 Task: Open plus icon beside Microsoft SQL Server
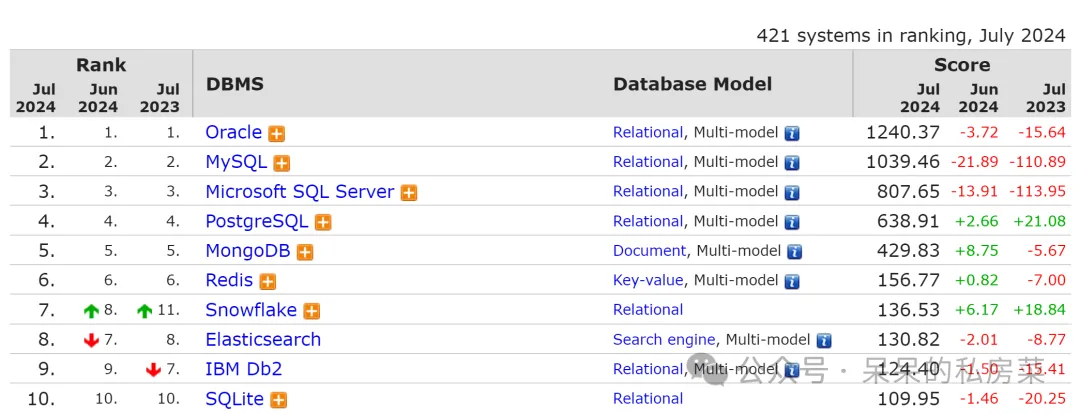pos(409,193)
